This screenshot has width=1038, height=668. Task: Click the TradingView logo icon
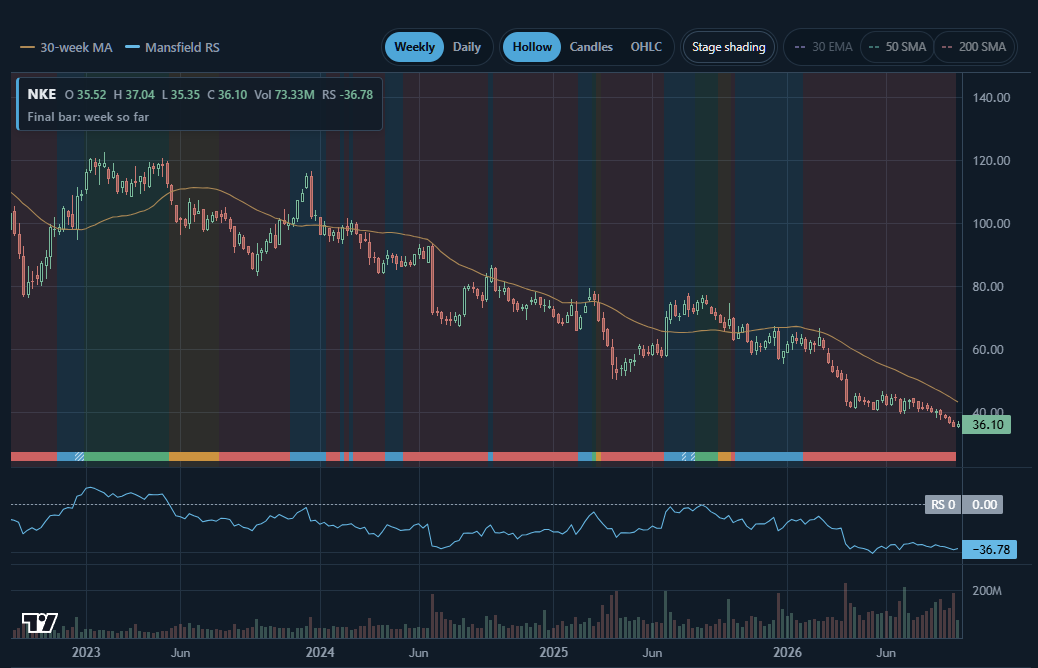click(x=40, y=622)
